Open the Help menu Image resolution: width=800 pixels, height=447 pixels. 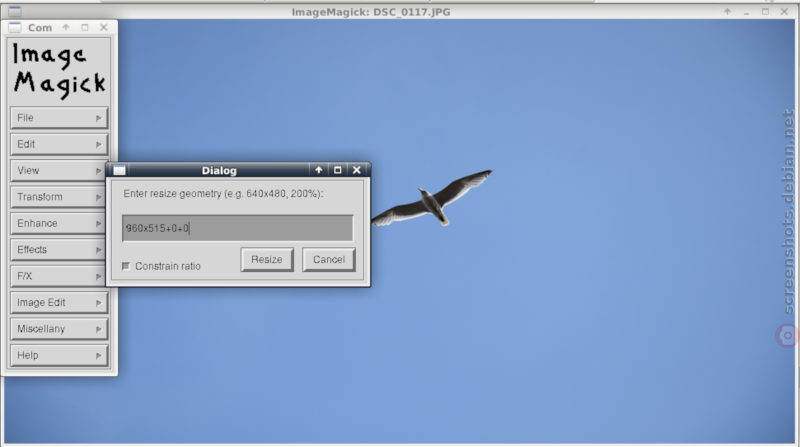[59, 356]
